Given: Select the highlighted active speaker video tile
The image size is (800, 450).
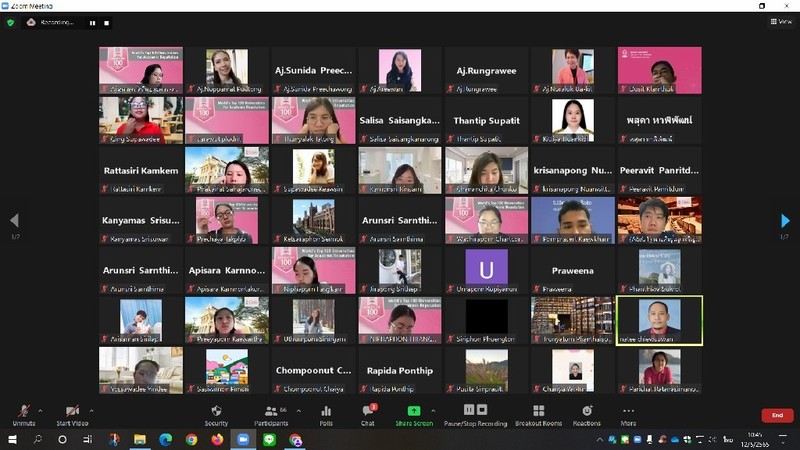Looking at the screenshot, I should point(659,320).
